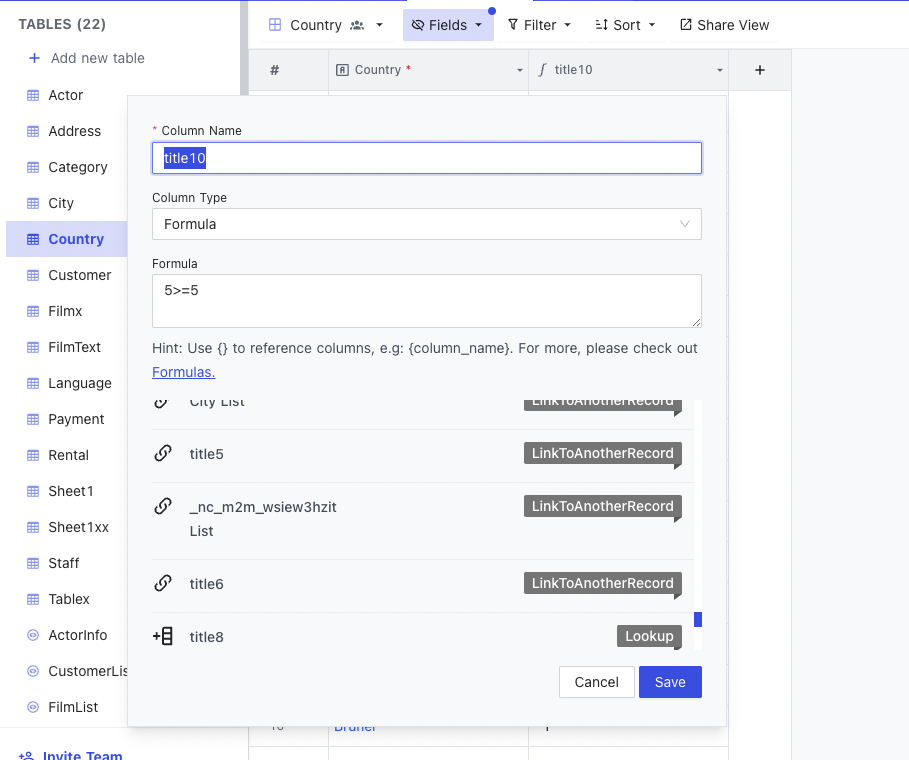909x760 pixels.
Task: Save the title10 formula column
Action: point(669,682)
